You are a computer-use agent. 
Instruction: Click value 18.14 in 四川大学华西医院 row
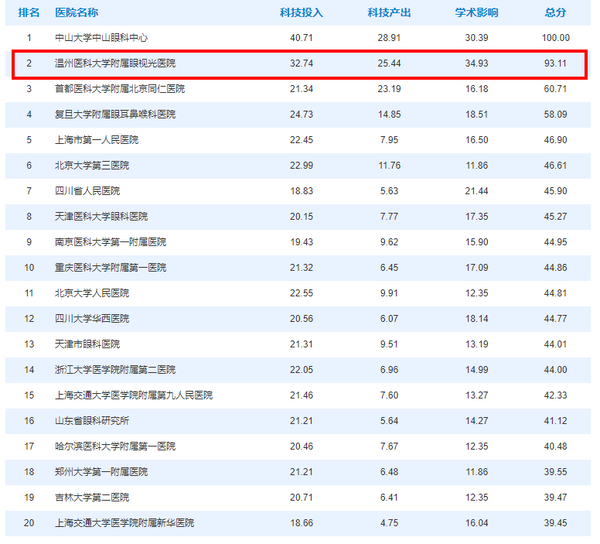pos(477,319)
